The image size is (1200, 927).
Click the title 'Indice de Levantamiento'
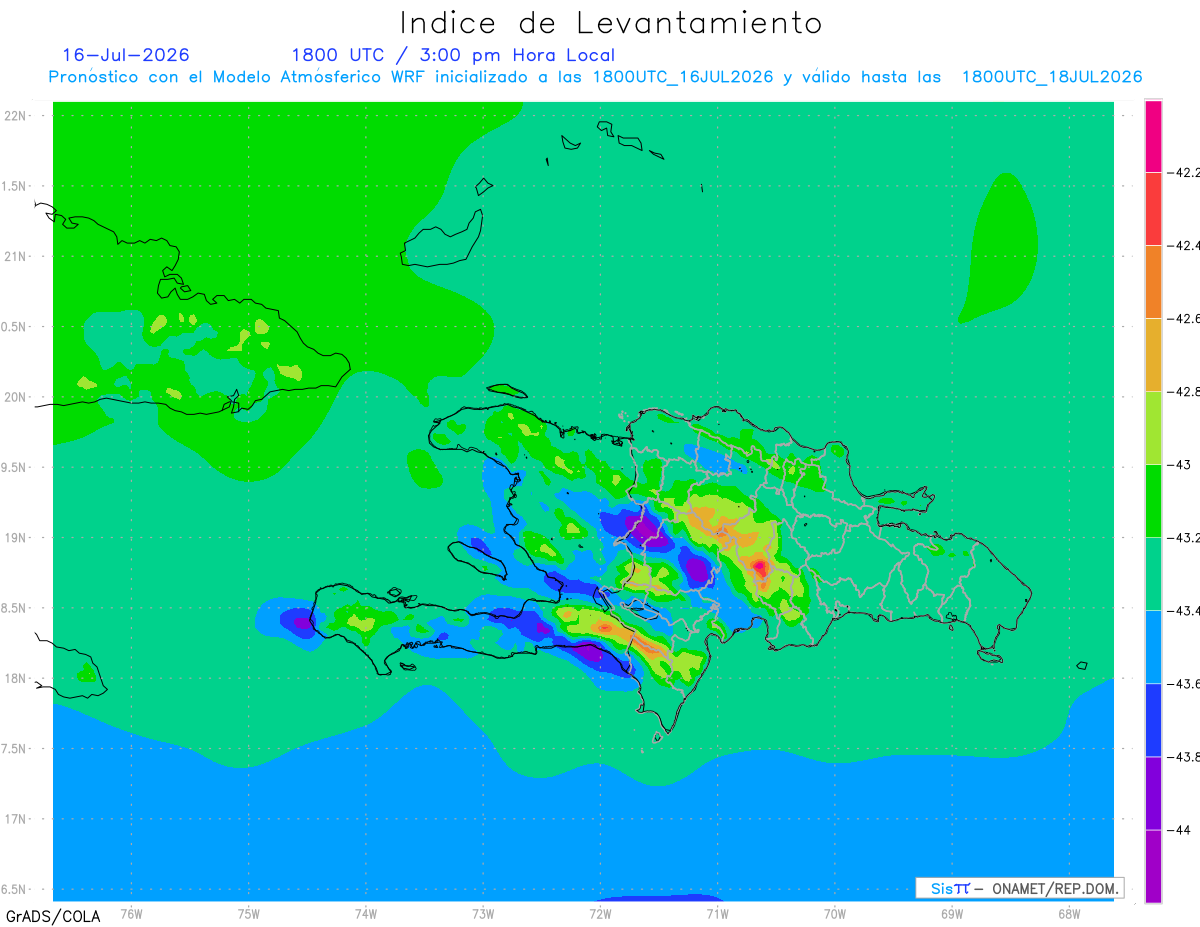coord(611,23)
